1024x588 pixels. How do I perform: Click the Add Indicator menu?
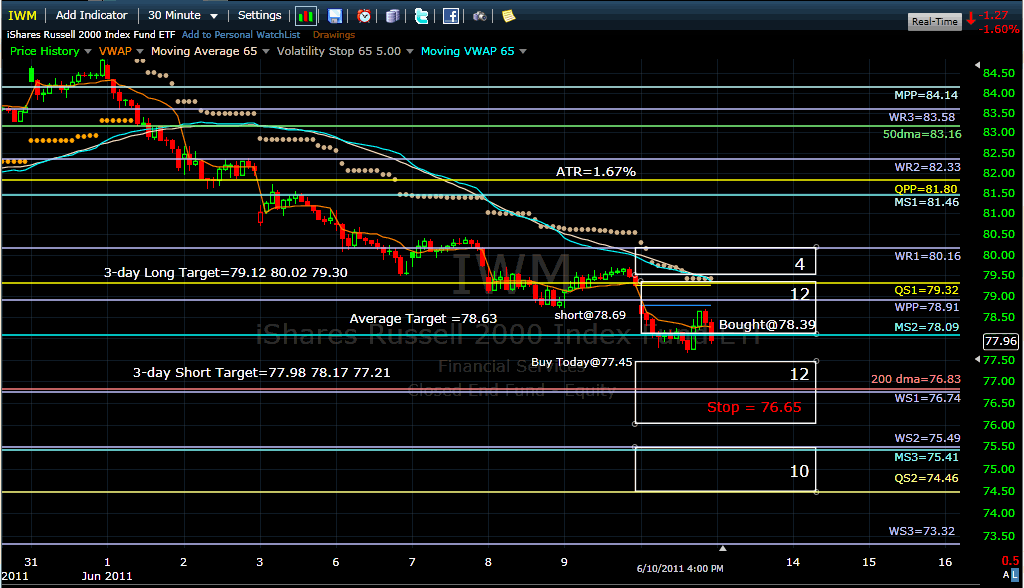coord(91,15)
